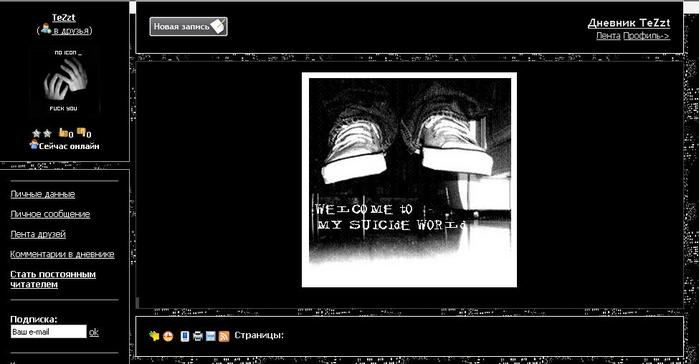Open the orange clock icon in bottom bar
Image resolution: width=699 pixels, height=364 pixels.
coord(168,336)
